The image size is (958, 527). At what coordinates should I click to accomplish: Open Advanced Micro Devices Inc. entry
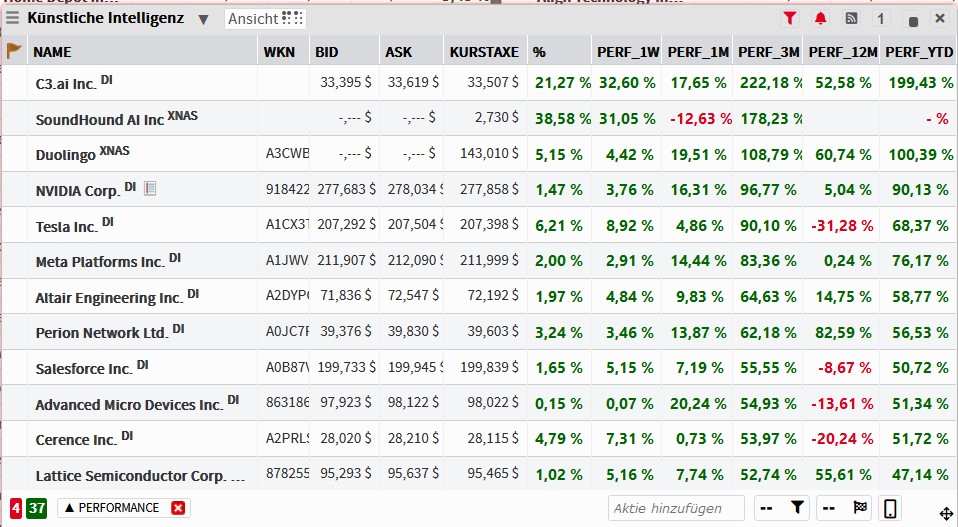click(x=130, y=405)
